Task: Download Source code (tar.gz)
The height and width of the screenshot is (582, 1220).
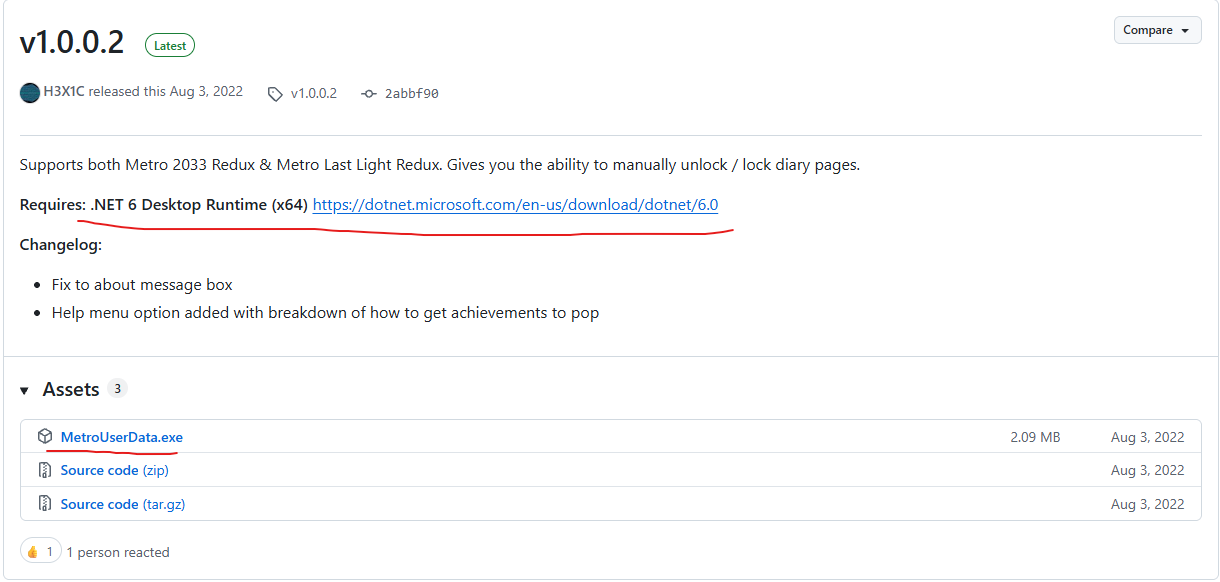Action: (123, 504)
